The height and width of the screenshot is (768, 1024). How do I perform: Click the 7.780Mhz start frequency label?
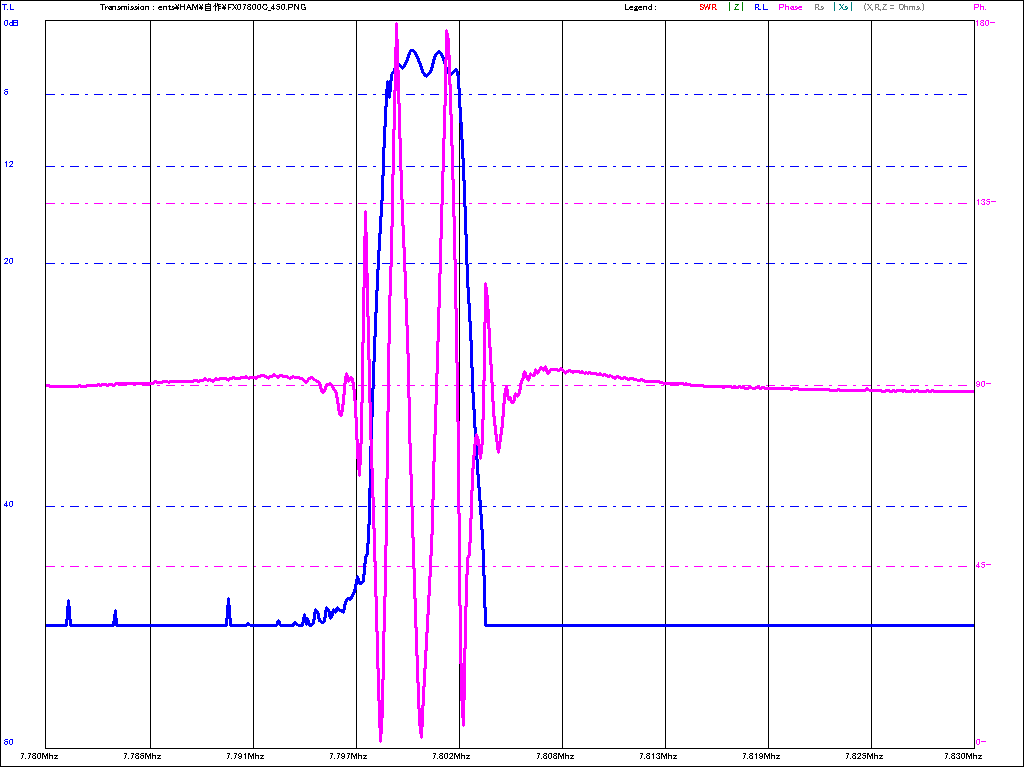click(x=45, y=756)
